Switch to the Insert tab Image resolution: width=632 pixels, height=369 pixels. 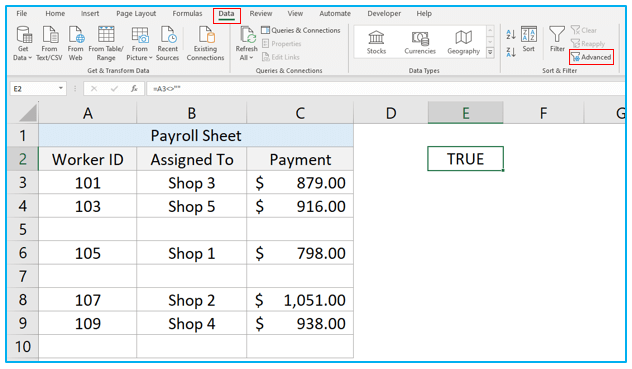pyautogui.click(x=90, y=13)
